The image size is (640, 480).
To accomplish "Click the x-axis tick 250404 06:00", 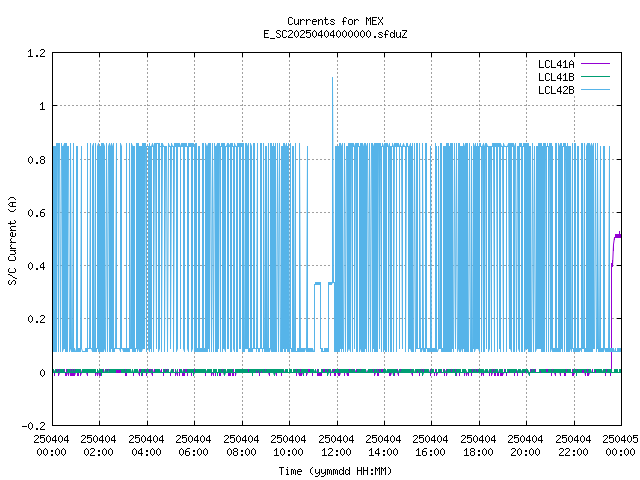I will (193, 446).
